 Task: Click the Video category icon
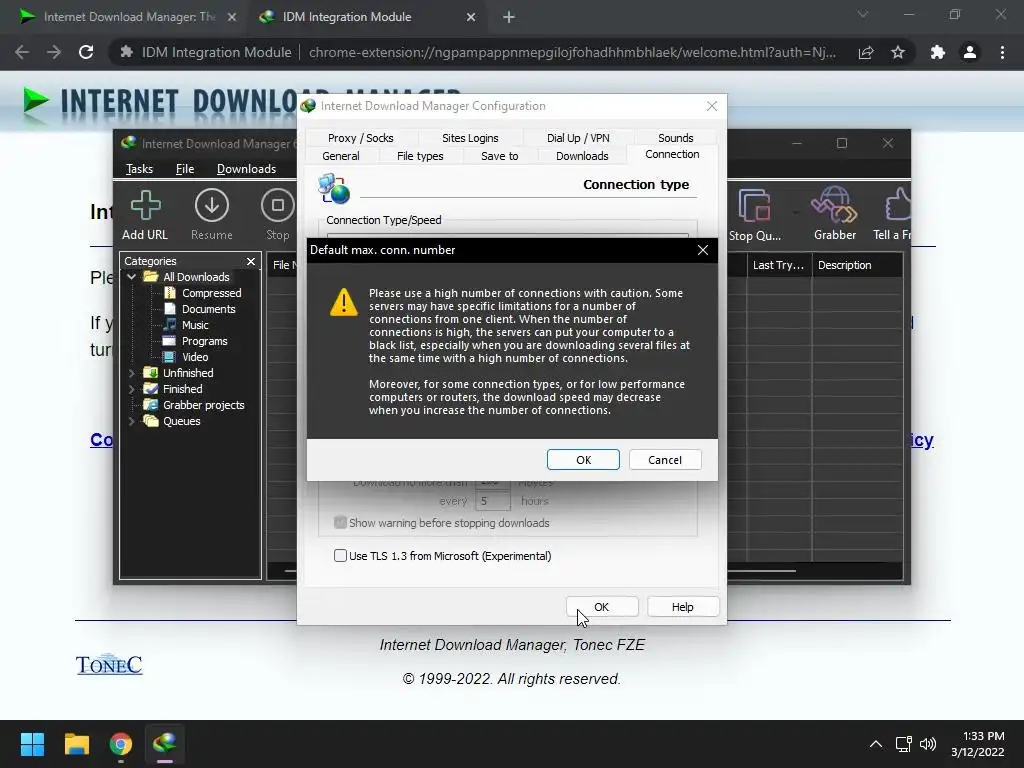pos(170,357)
